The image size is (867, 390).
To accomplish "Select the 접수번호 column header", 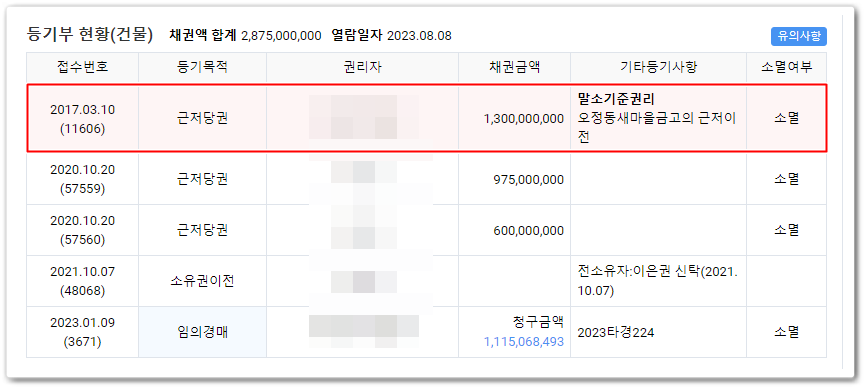I will (x=82, y=67).
